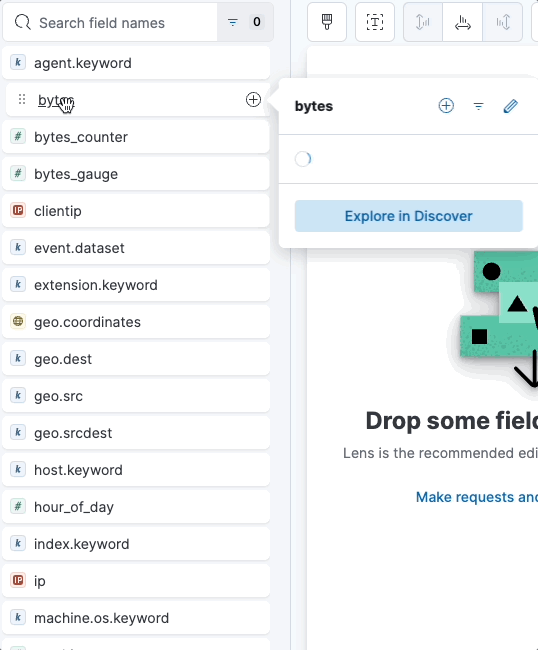Screen dimensions: 538x650
Task: Click keyword type icon of extension.keyword
Action: coord(18,284)
